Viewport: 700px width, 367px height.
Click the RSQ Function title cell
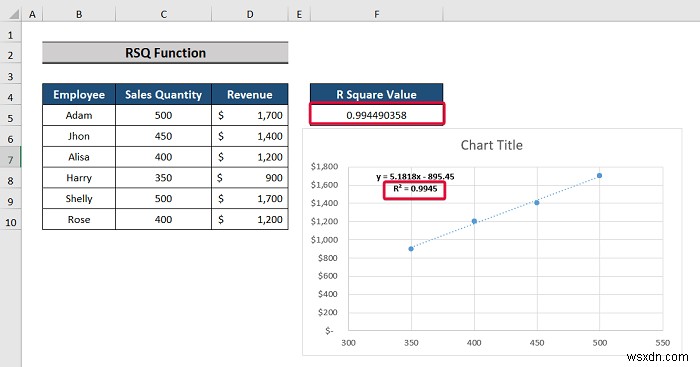pos(165,53)
